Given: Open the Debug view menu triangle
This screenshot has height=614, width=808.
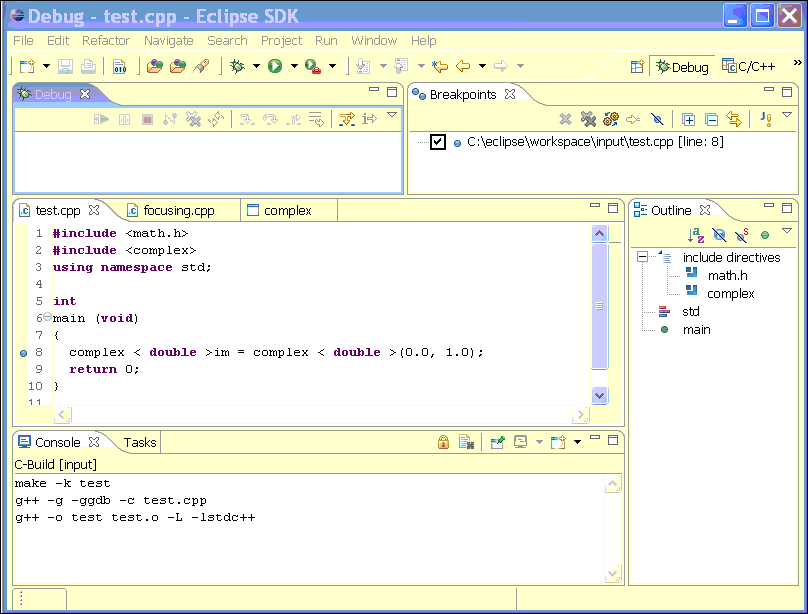Looking at the screenshot, I should coord(392,115).
